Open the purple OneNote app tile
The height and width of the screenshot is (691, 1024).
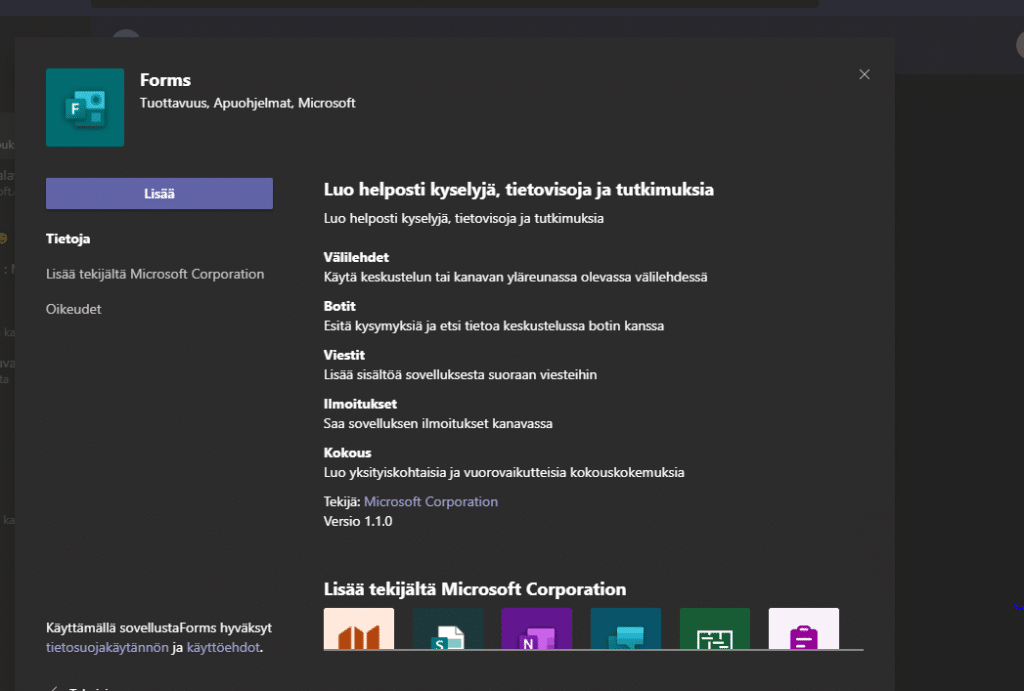537,628
